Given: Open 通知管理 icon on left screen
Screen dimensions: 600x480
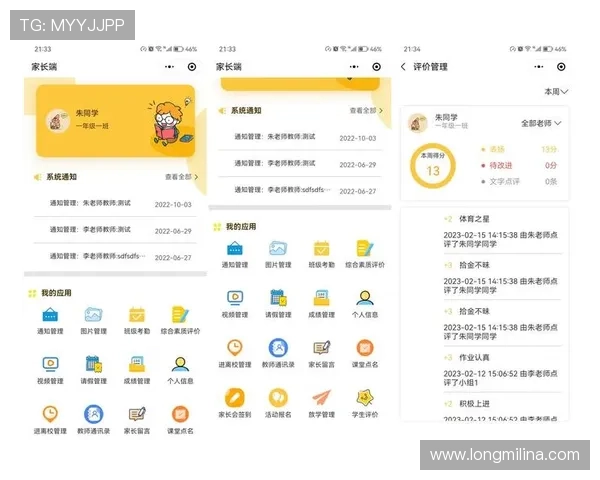Looking at the screenshot, I should click(x=51, y=315).
